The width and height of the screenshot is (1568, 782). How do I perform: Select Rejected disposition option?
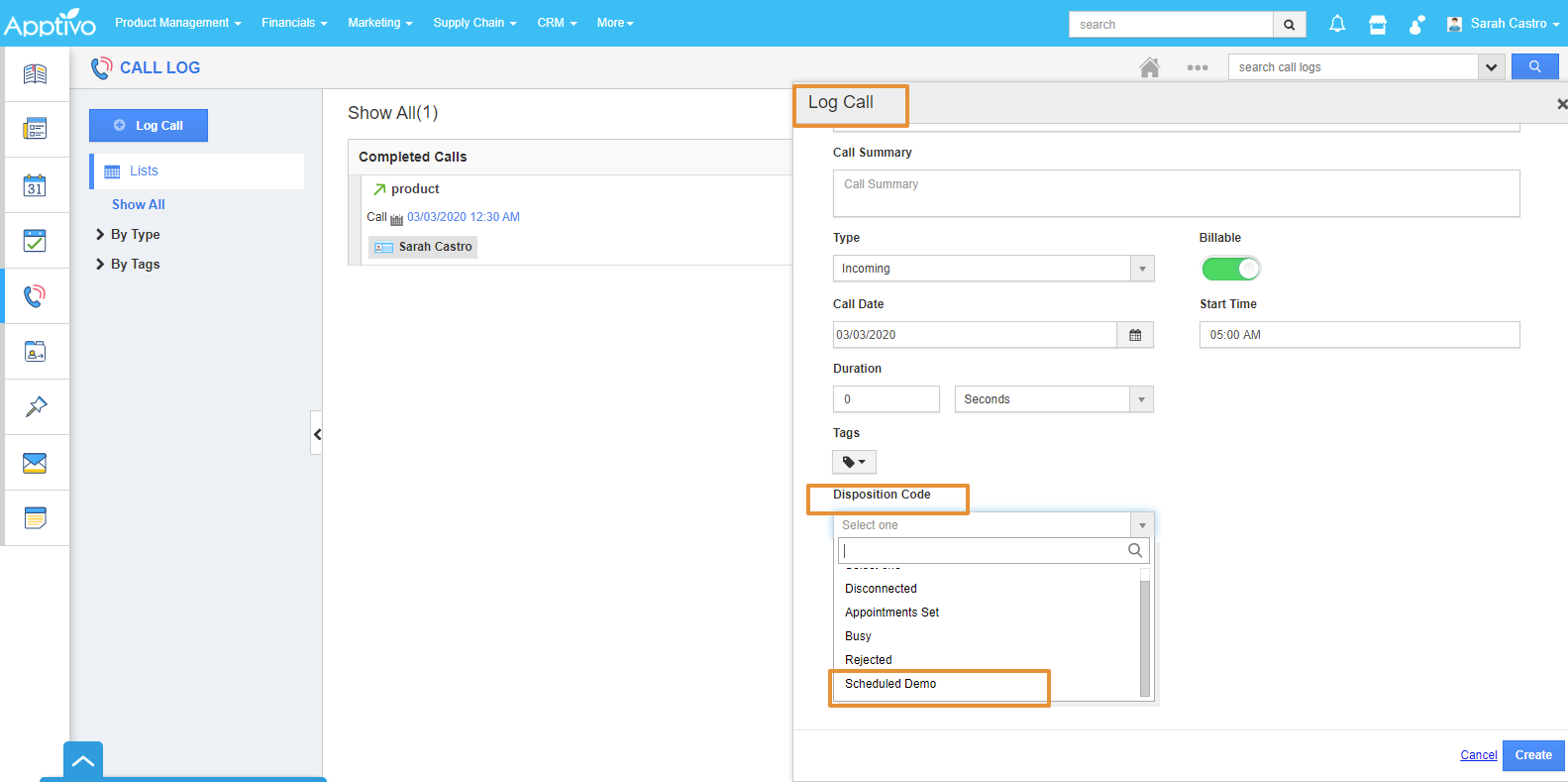click(987, 660)
